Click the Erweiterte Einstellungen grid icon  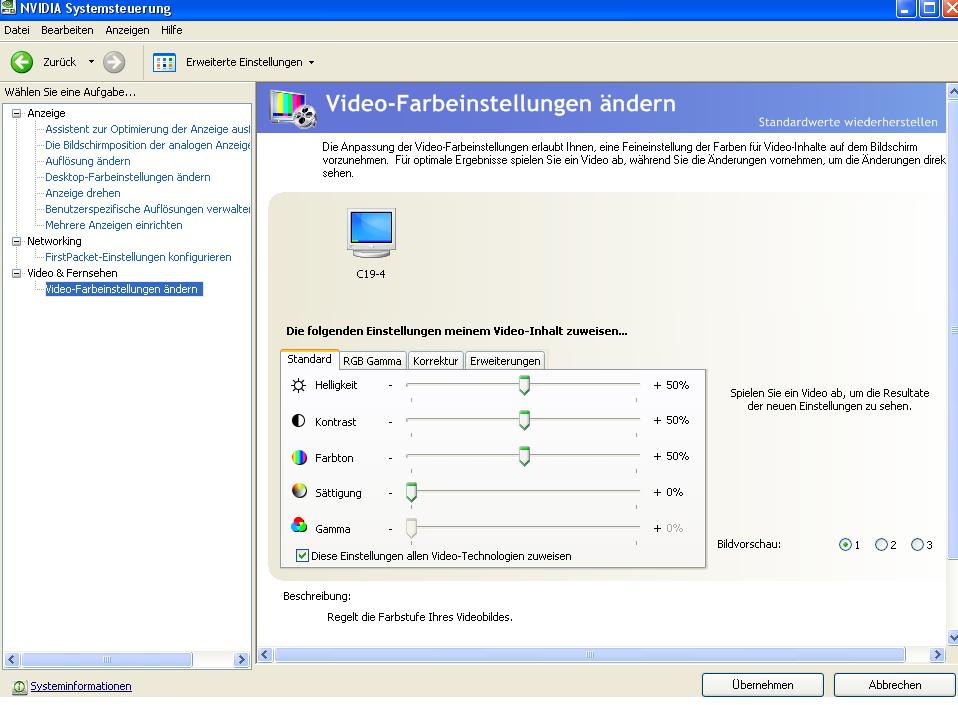tap(164, 62)
